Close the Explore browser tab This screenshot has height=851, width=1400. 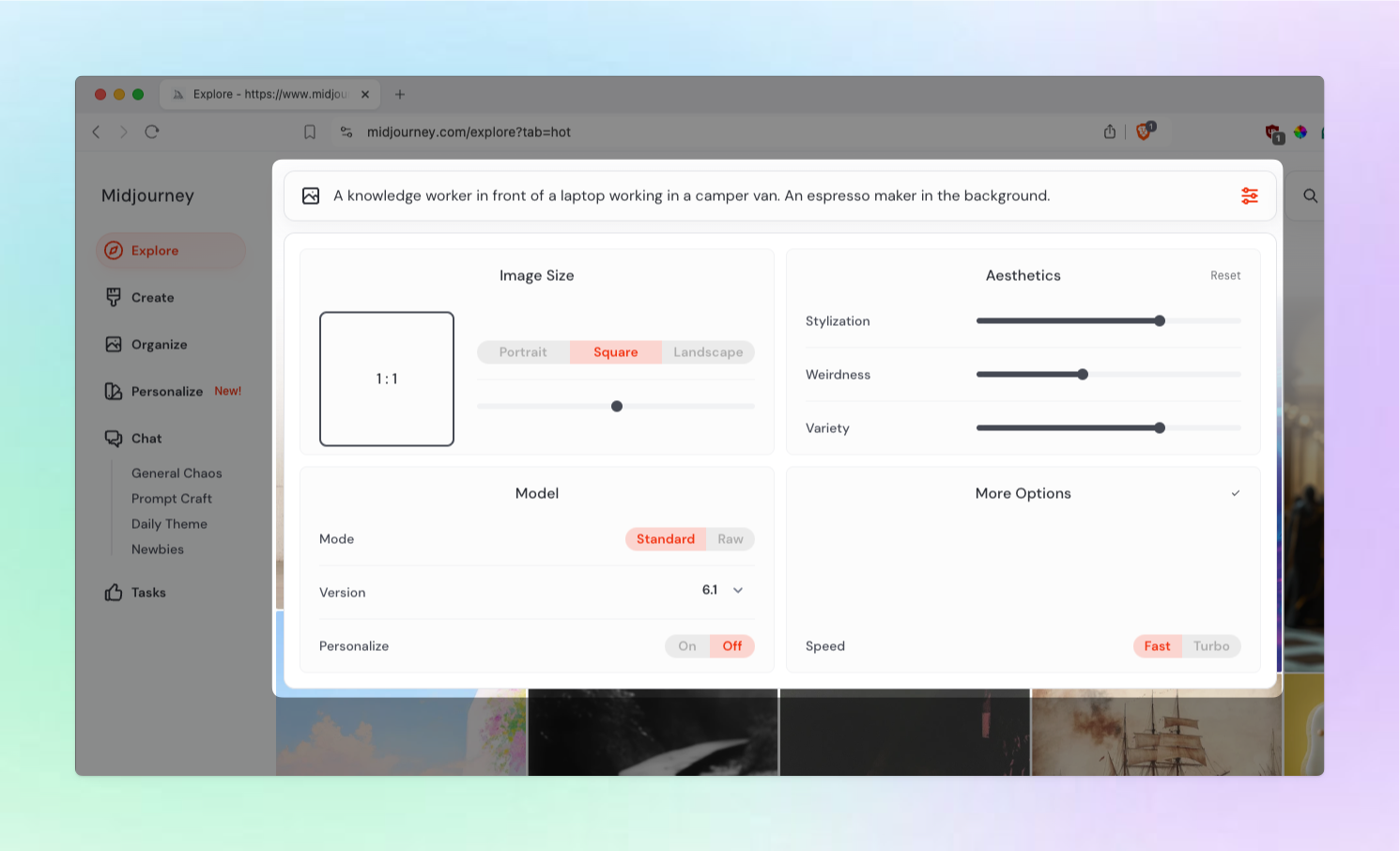tap(365, 94)
